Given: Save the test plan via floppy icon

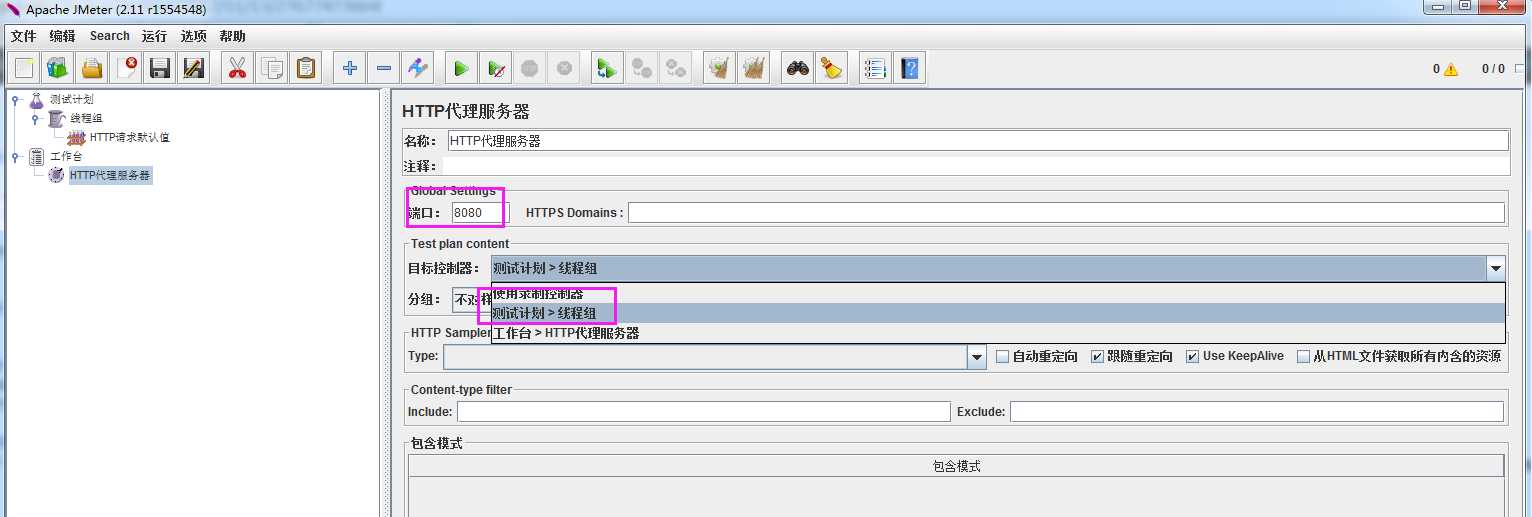Looking at the screenshot, I should pos(160,68).
